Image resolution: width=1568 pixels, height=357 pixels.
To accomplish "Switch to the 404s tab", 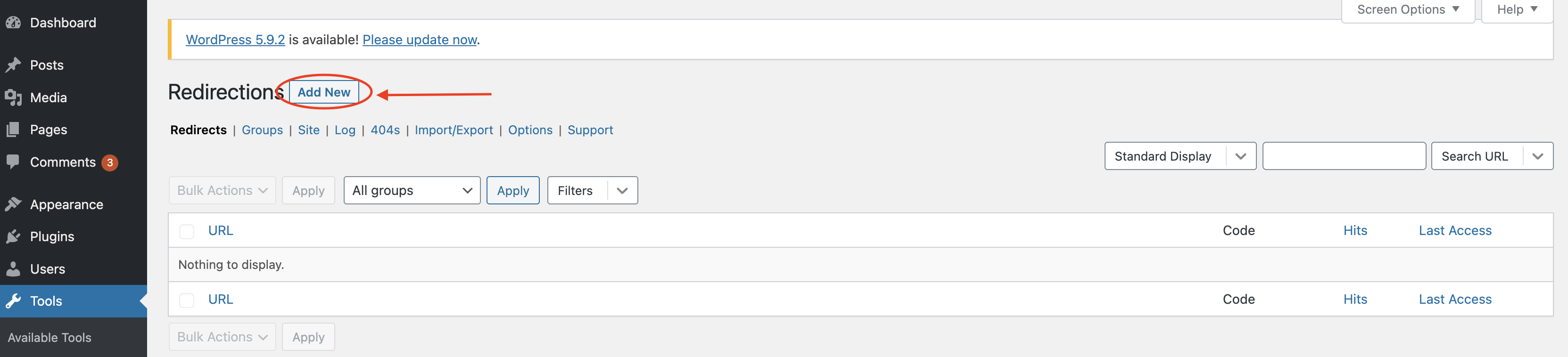I will pyautogui.click(x=385, y=130).
